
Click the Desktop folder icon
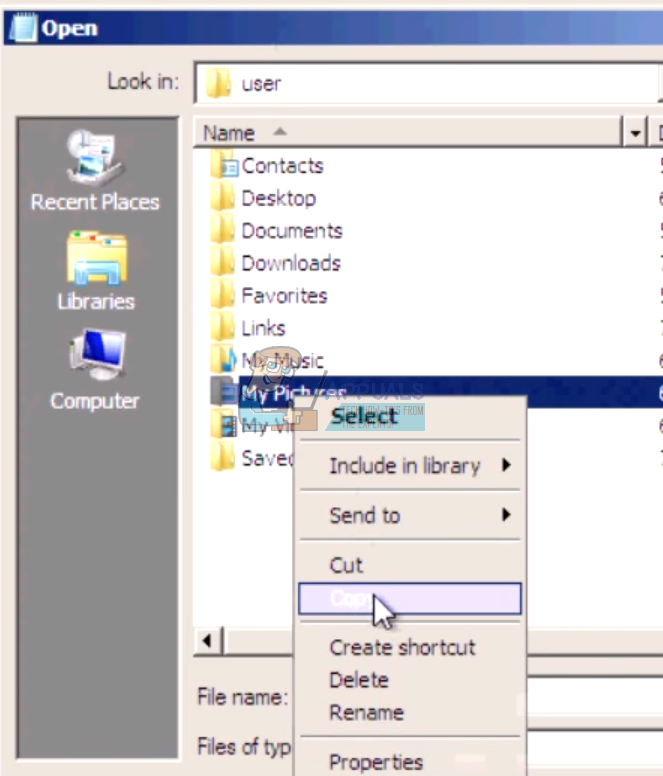click(x=222, y=198)
